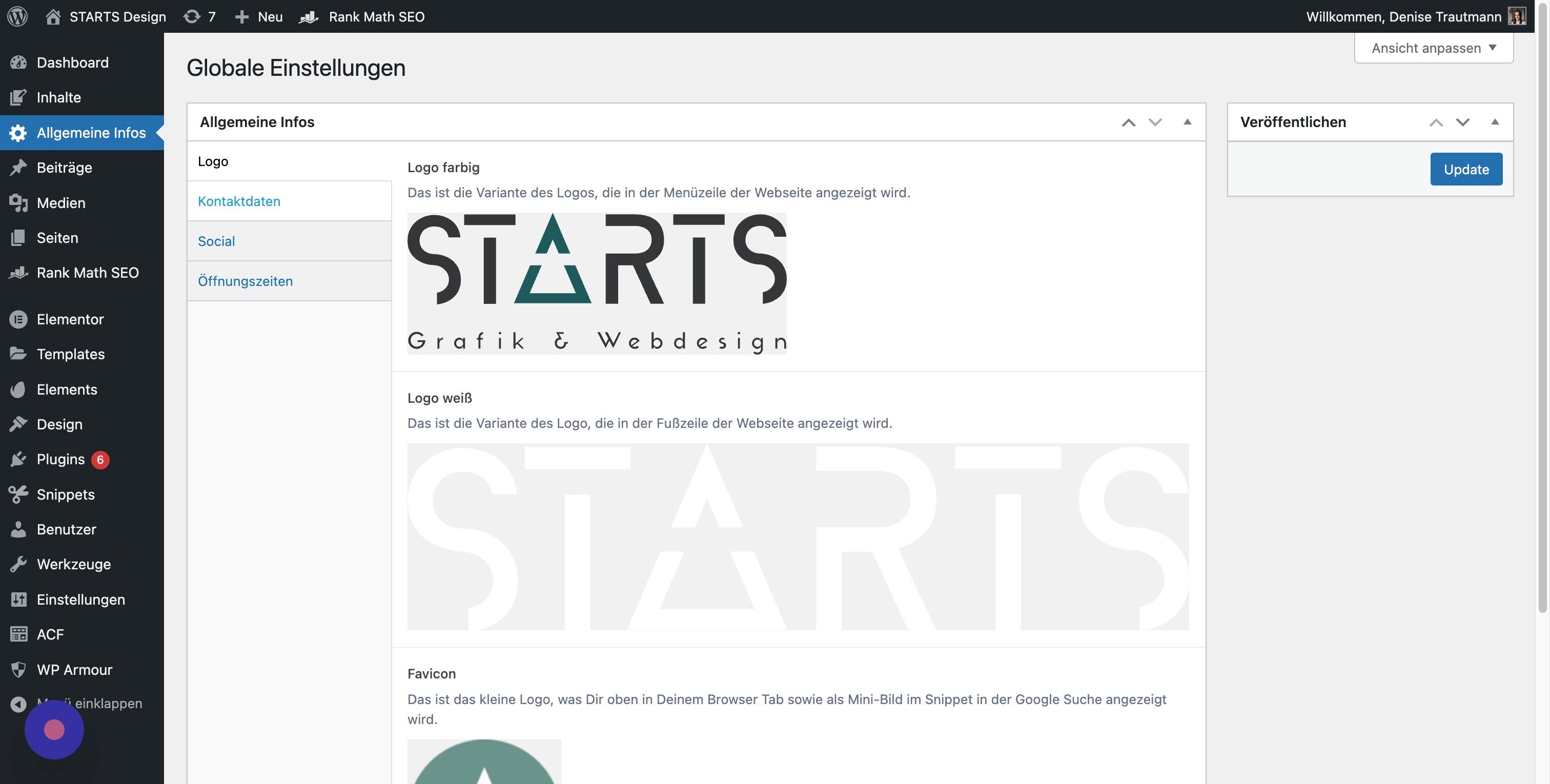Click the "Logo weiß" field label

point(440,398)
